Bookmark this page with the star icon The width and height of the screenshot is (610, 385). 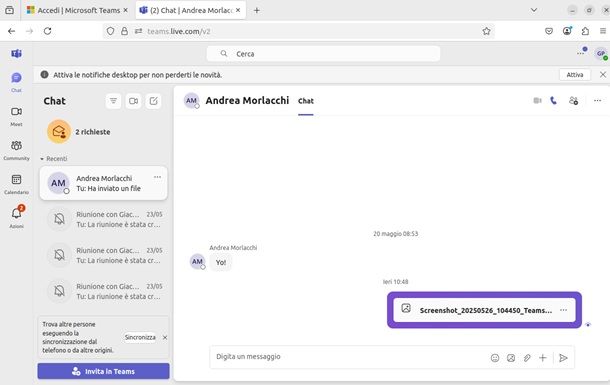(486, 31)
